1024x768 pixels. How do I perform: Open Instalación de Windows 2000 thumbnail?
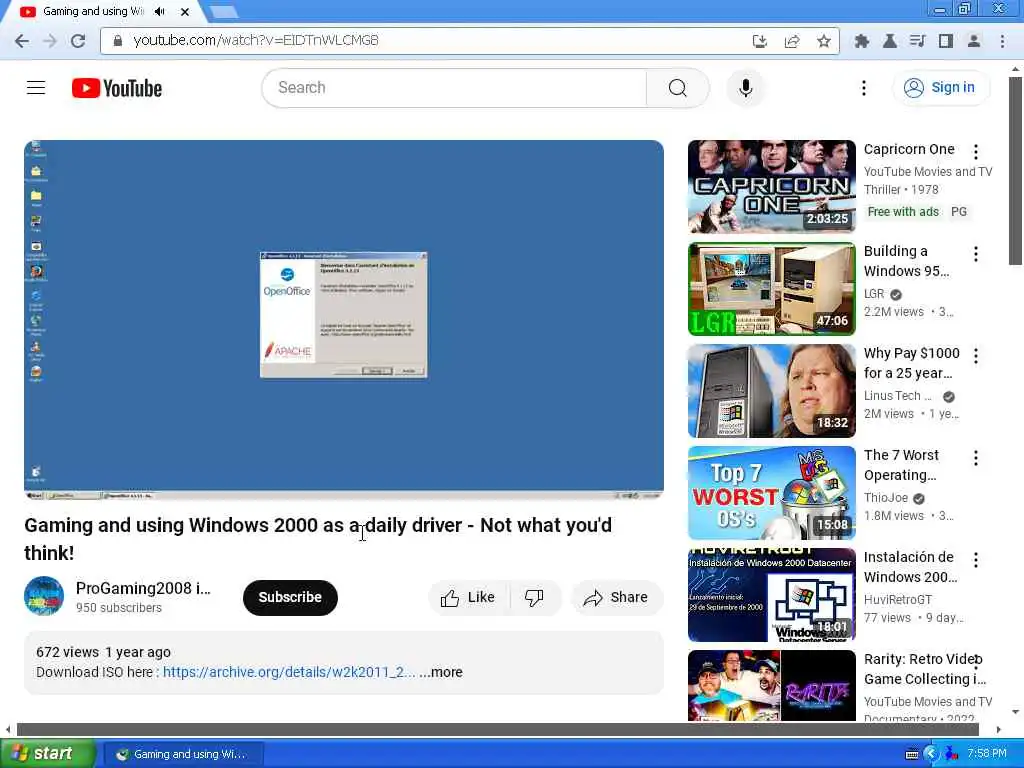point(771,595)
